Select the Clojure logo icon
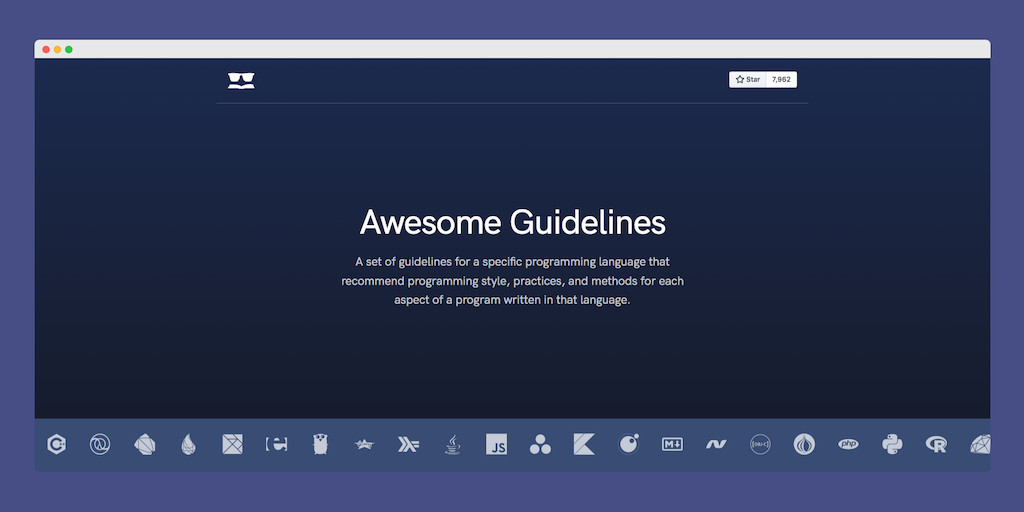 click(x=100, y=445)
